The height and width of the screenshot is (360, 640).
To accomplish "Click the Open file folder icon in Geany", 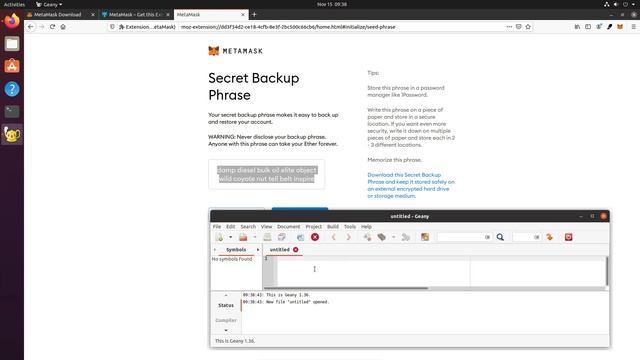I will coord(243,237).
